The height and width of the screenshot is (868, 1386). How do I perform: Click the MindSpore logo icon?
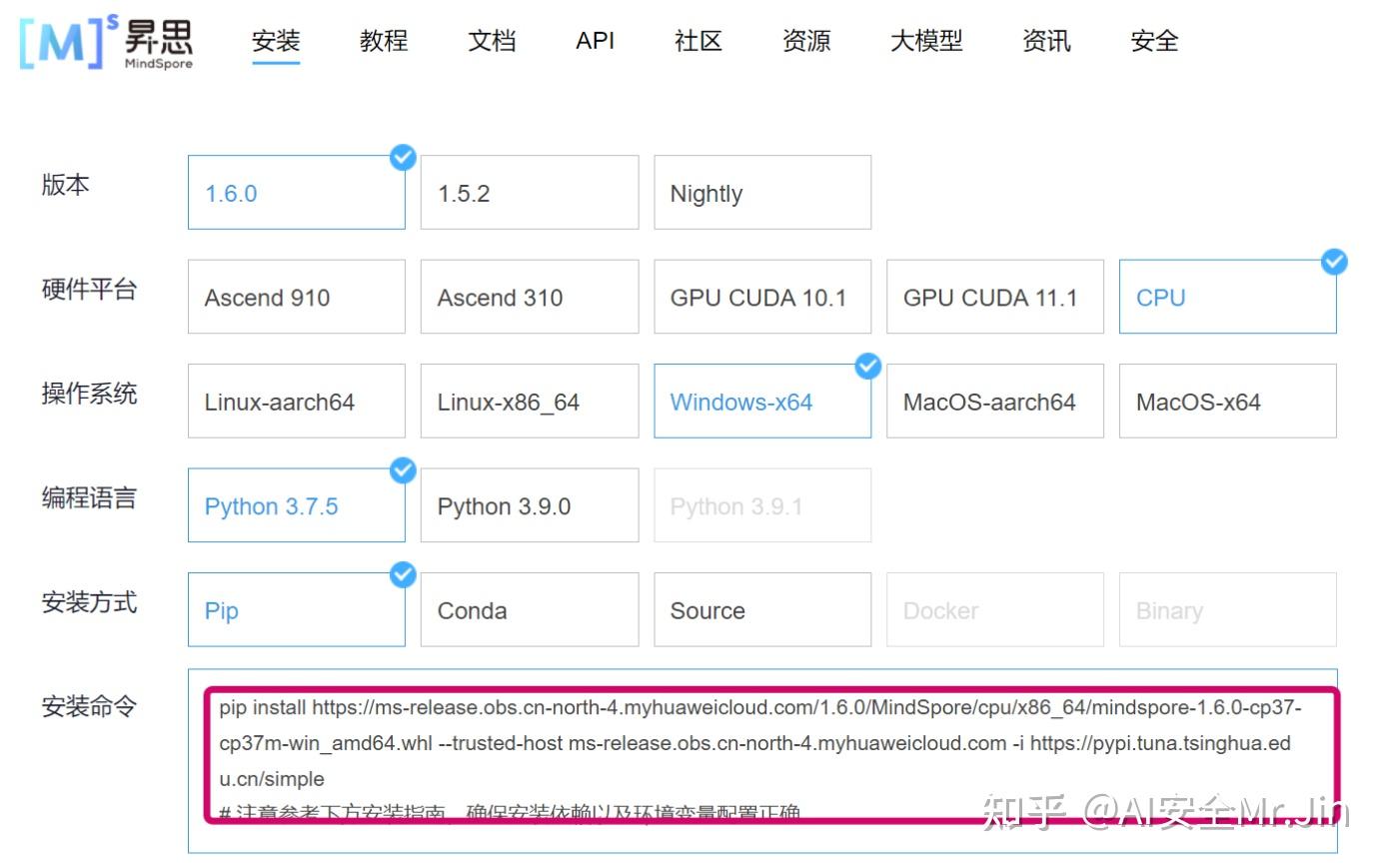click(106, 42)
